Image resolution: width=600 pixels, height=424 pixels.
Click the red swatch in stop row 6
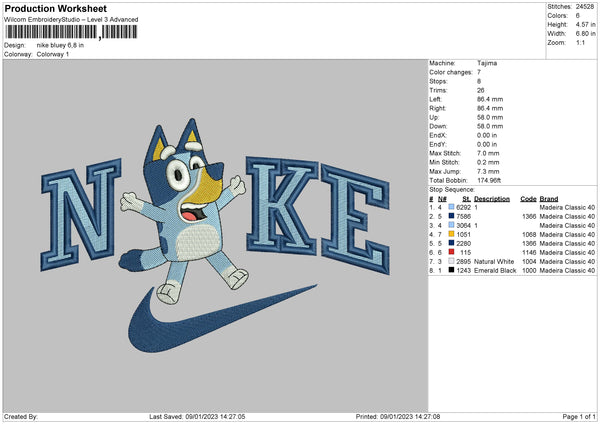click(x=451, y=252)
